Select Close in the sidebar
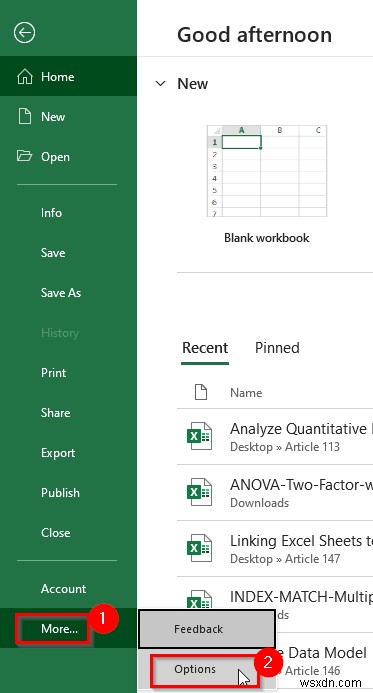This screenshot has width=373, height=693. pyautogui.click(x=56, y=533)
